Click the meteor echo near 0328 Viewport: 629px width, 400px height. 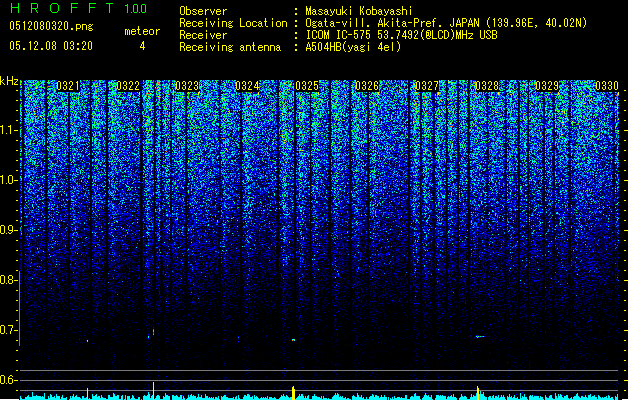click(480, 337)
